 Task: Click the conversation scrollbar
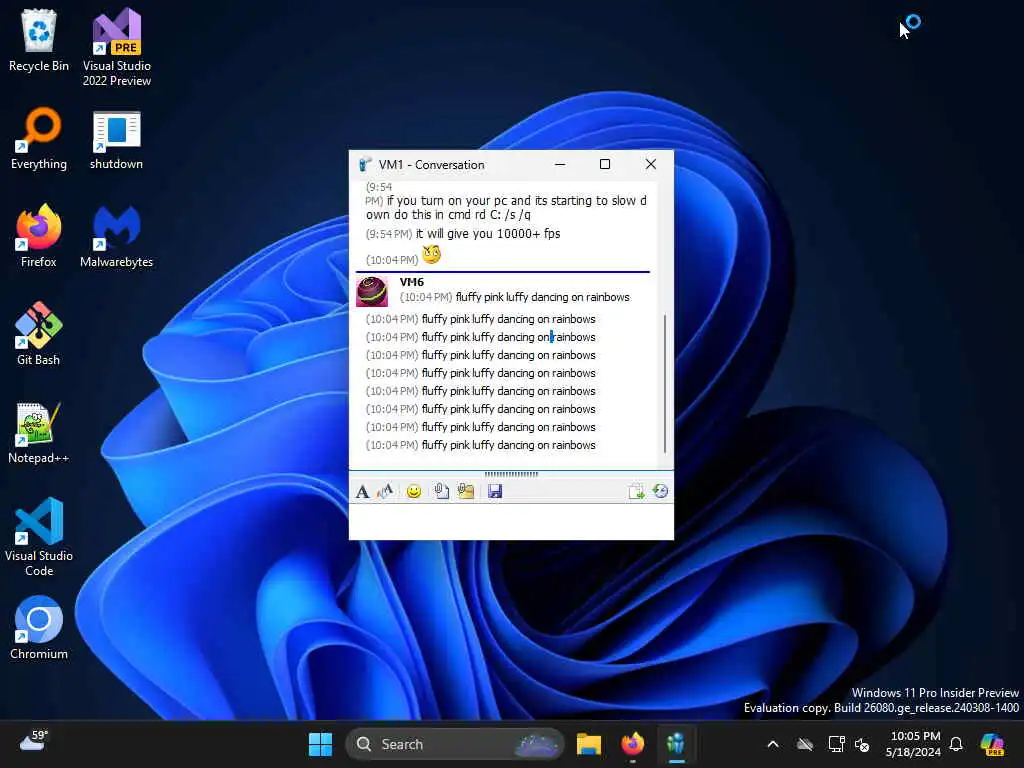665,384
